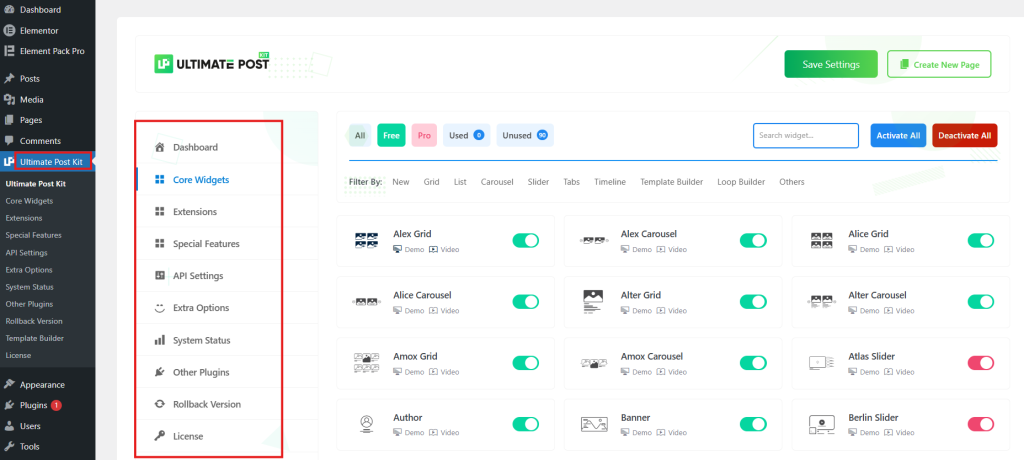Open the Alex Grid Demo link
Viewport: 1024px width, 460px height.
pyautogui.click(x=409, y=250)
